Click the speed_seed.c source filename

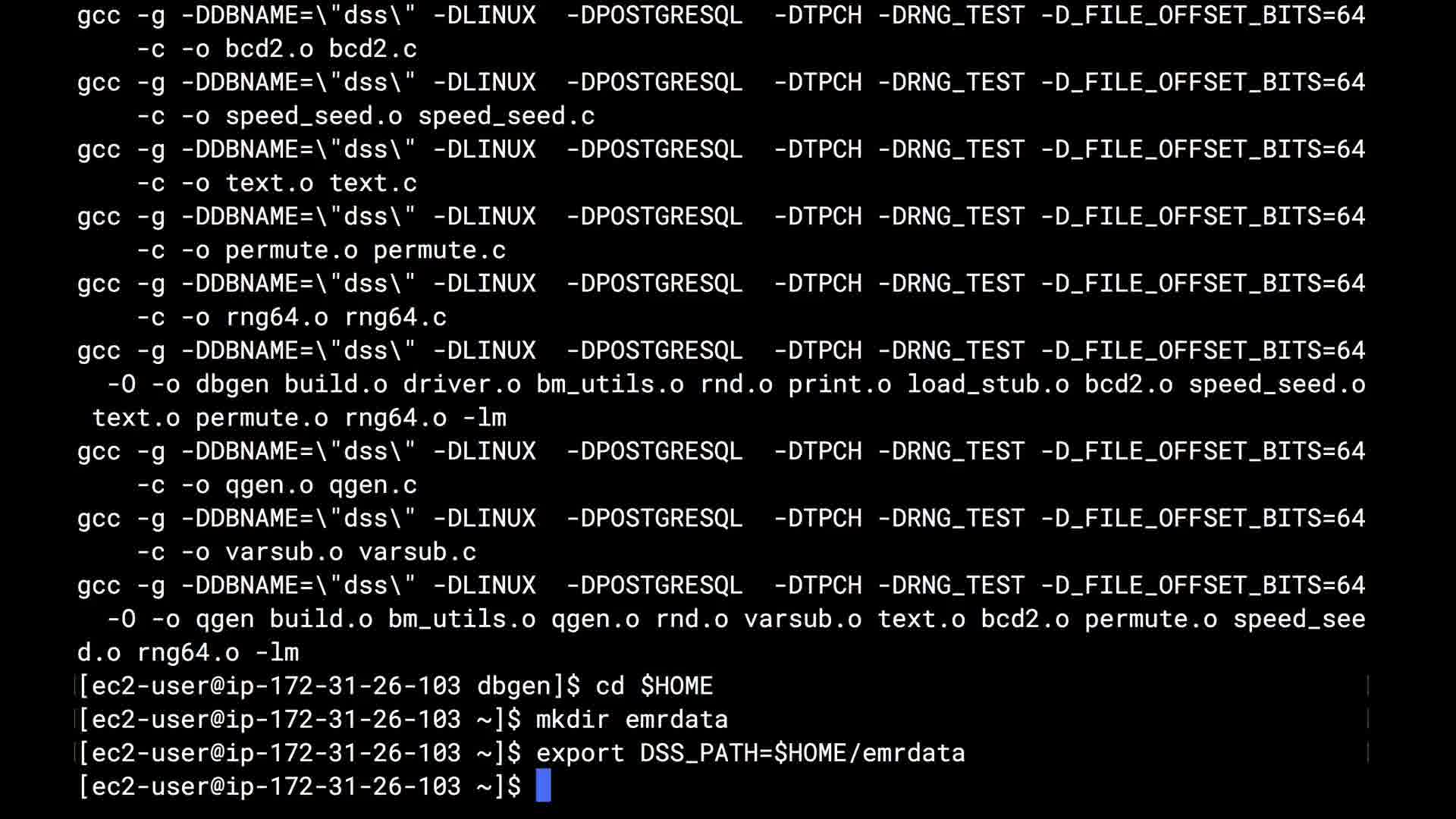(x=507, y=115)
